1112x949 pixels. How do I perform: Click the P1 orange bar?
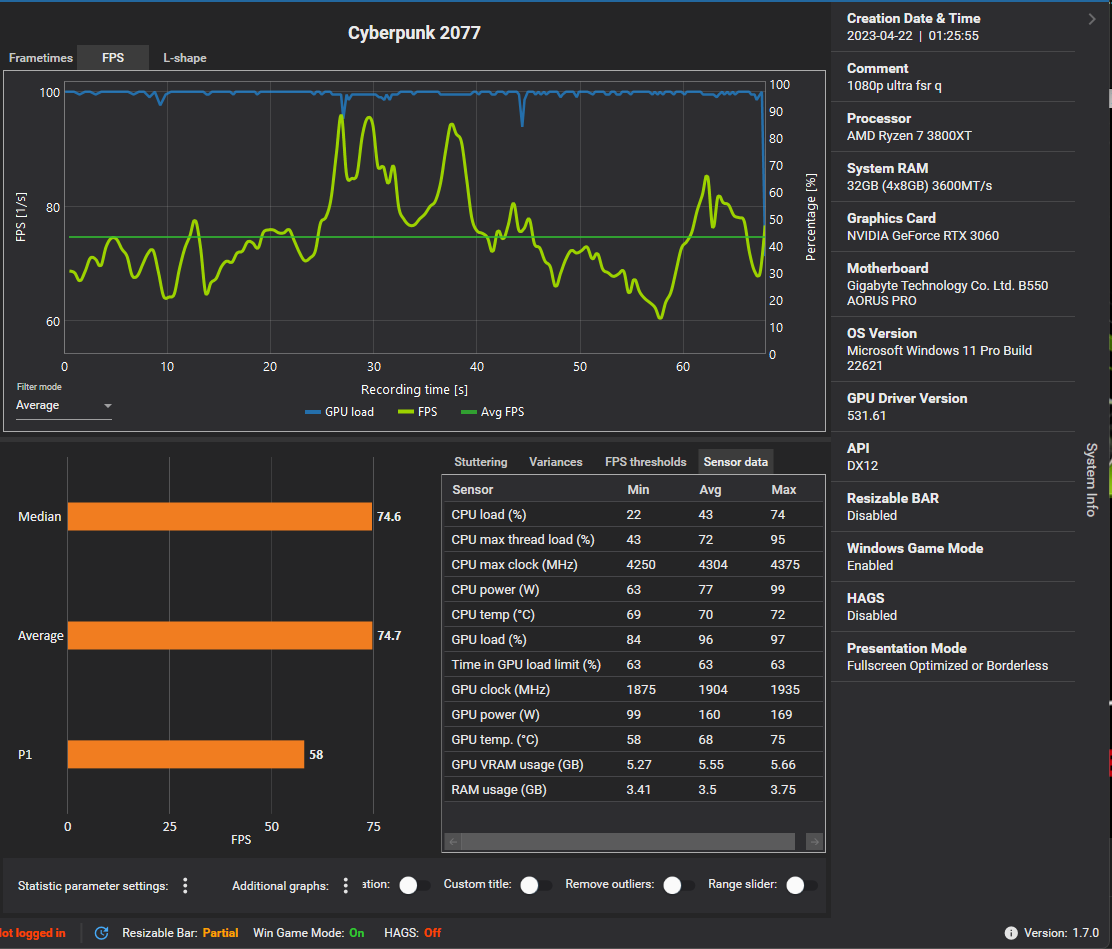[x=186, y=754]
